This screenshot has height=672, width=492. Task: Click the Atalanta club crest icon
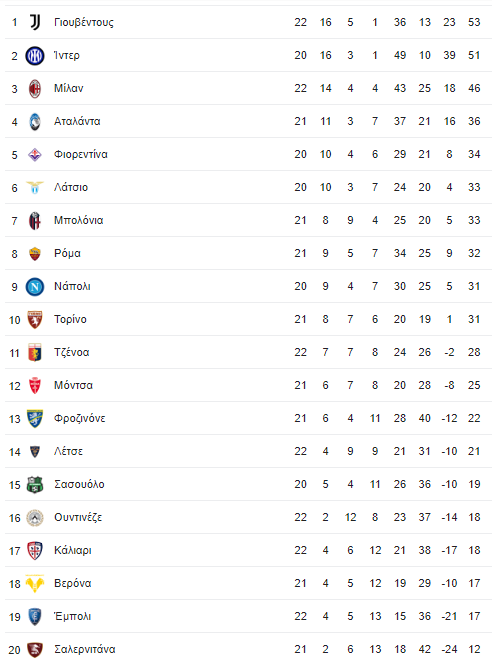point(35,122)
